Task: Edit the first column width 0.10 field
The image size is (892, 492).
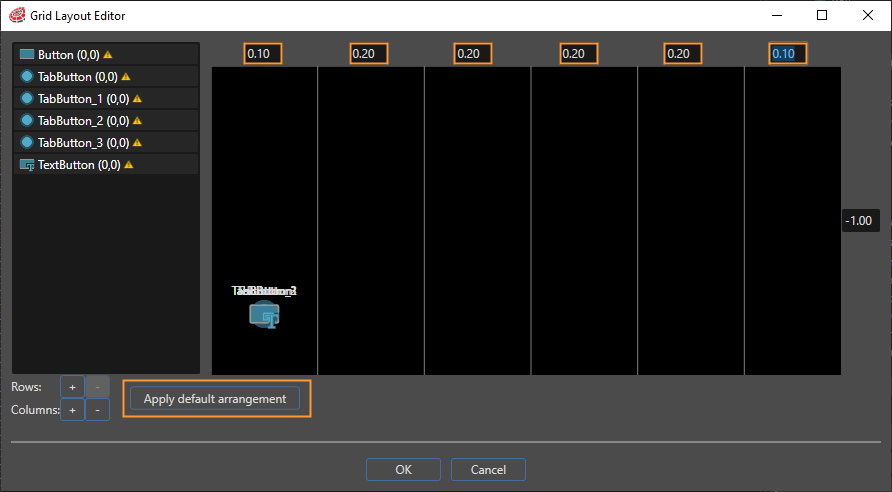Action: tap(263, 53)
